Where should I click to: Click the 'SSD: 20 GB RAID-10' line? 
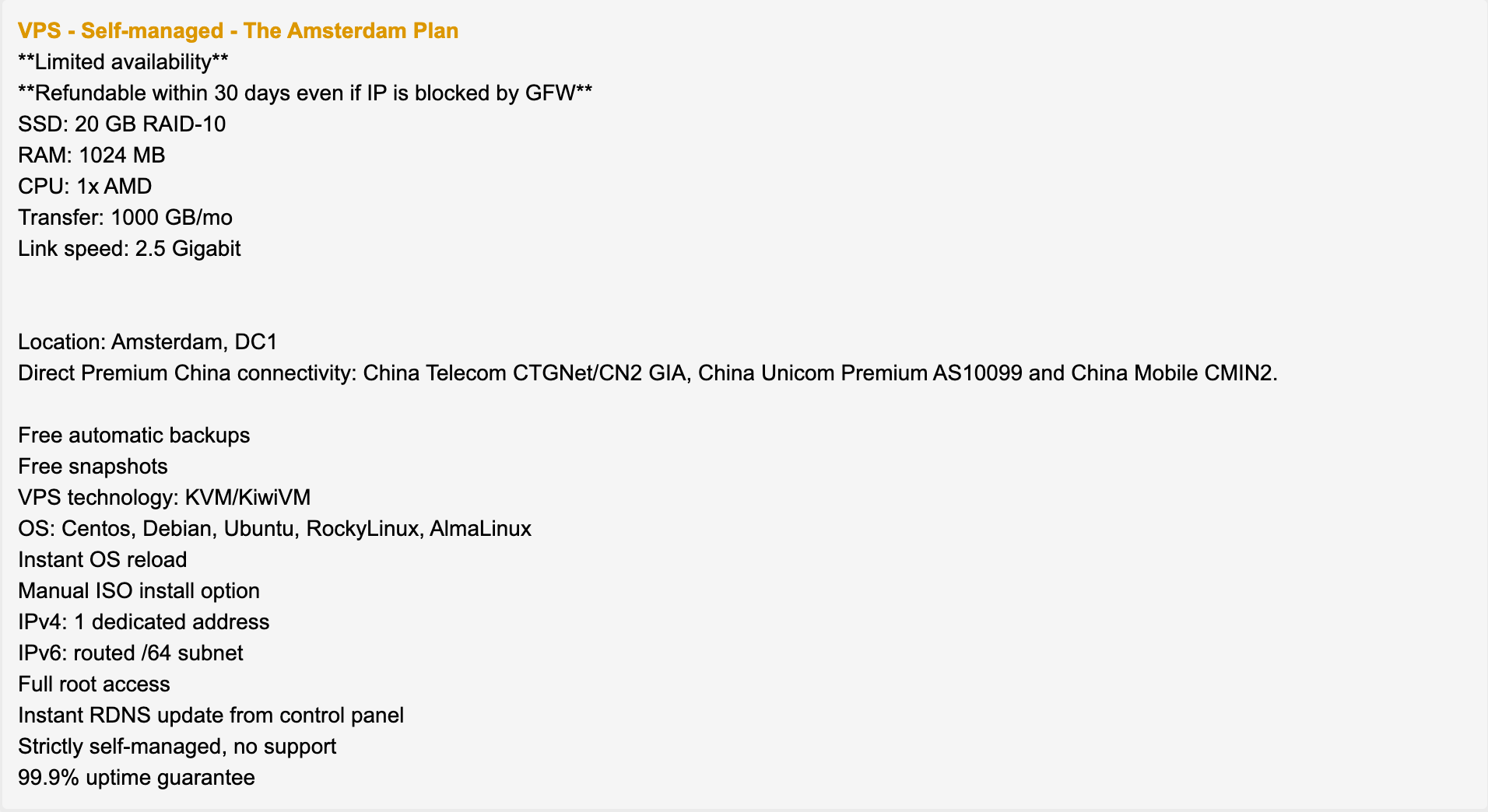(121, 124)
